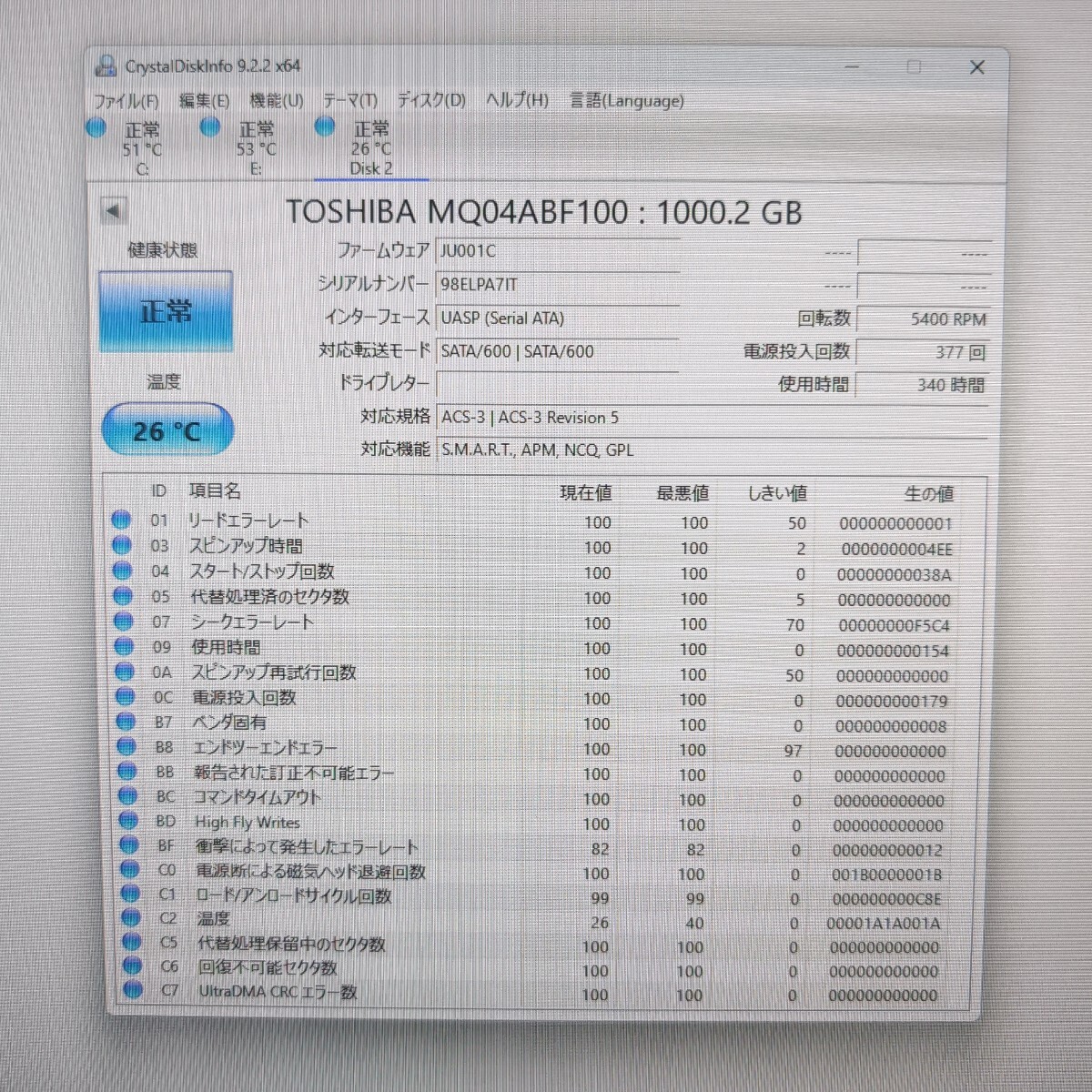Click status orb for C2 温度

click(x=131, y=919)
